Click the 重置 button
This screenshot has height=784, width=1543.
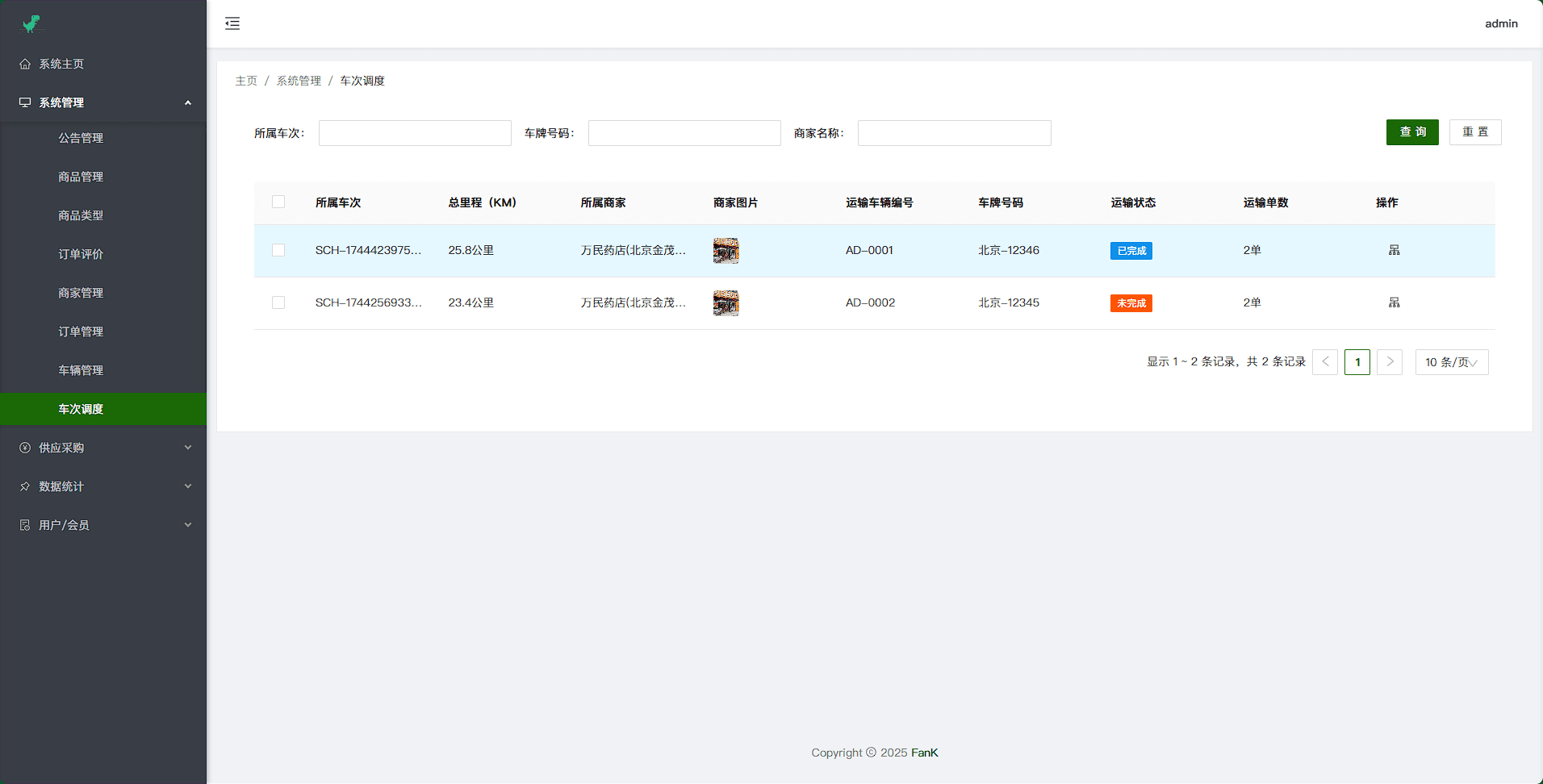pyautogui.click(x=1474, y=132)
